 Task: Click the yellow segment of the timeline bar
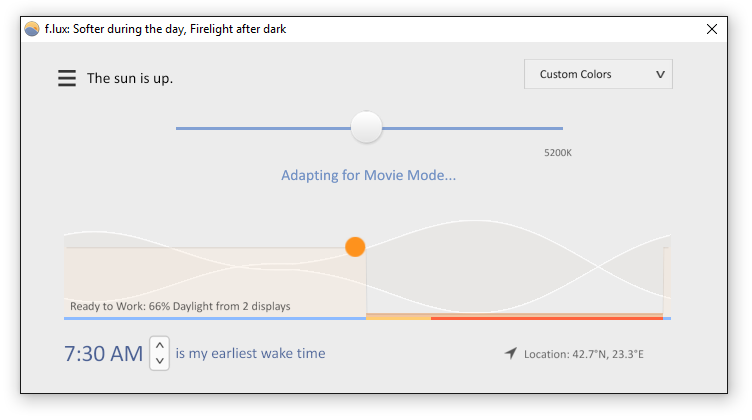[398, 318]
